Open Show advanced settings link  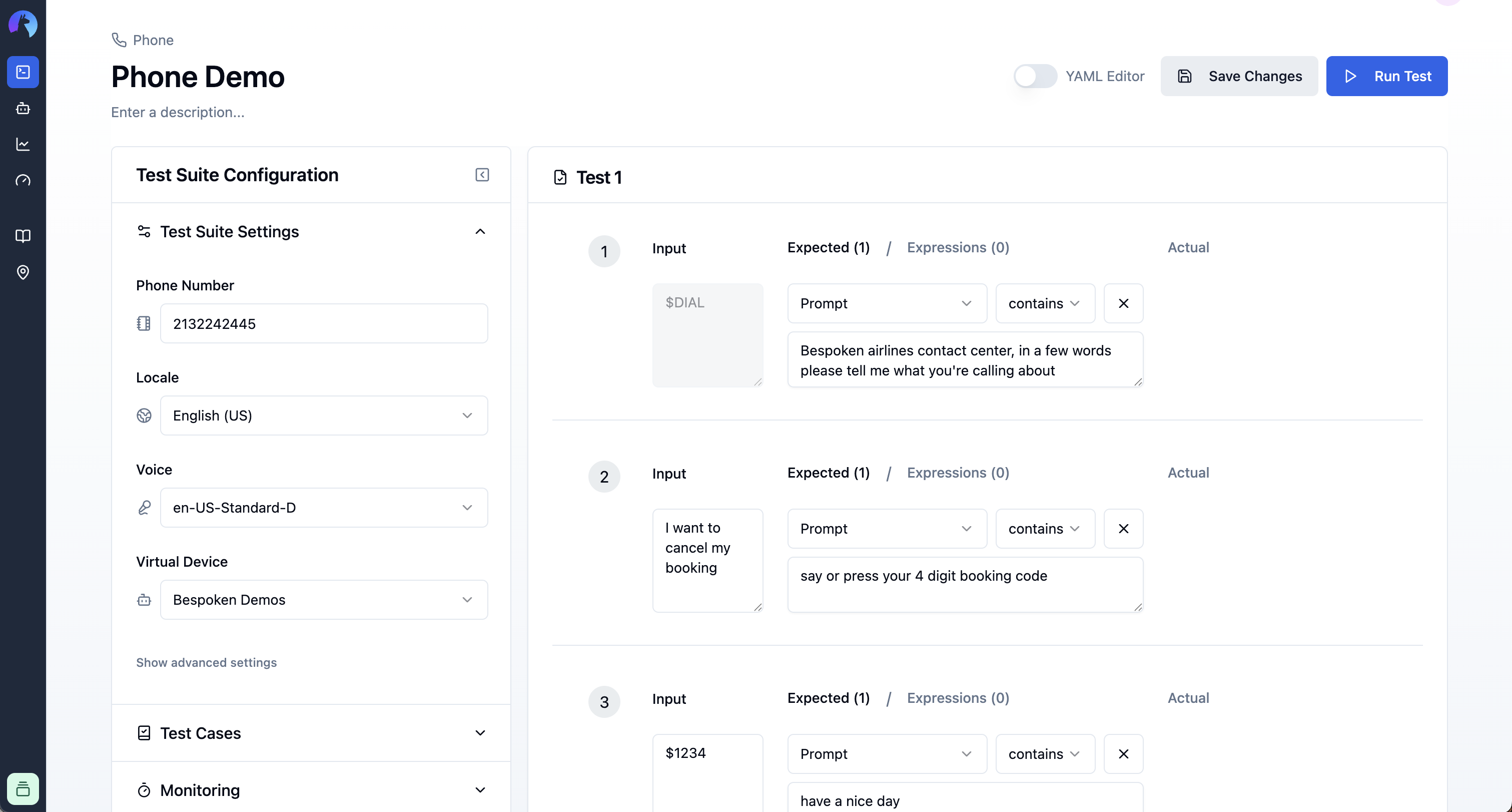[206, 662]
